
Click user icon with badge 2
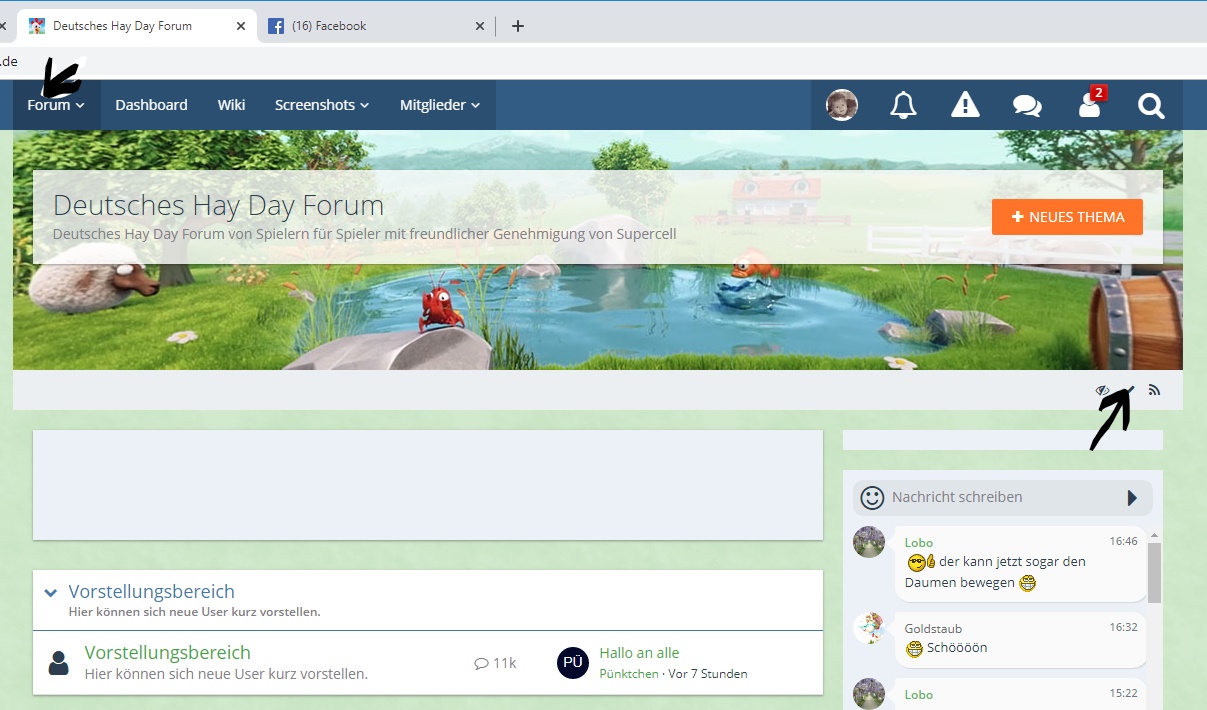(1090, 105)
